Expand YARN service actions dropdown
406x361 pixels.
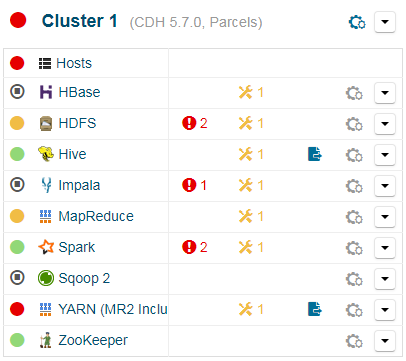(385, 309)
